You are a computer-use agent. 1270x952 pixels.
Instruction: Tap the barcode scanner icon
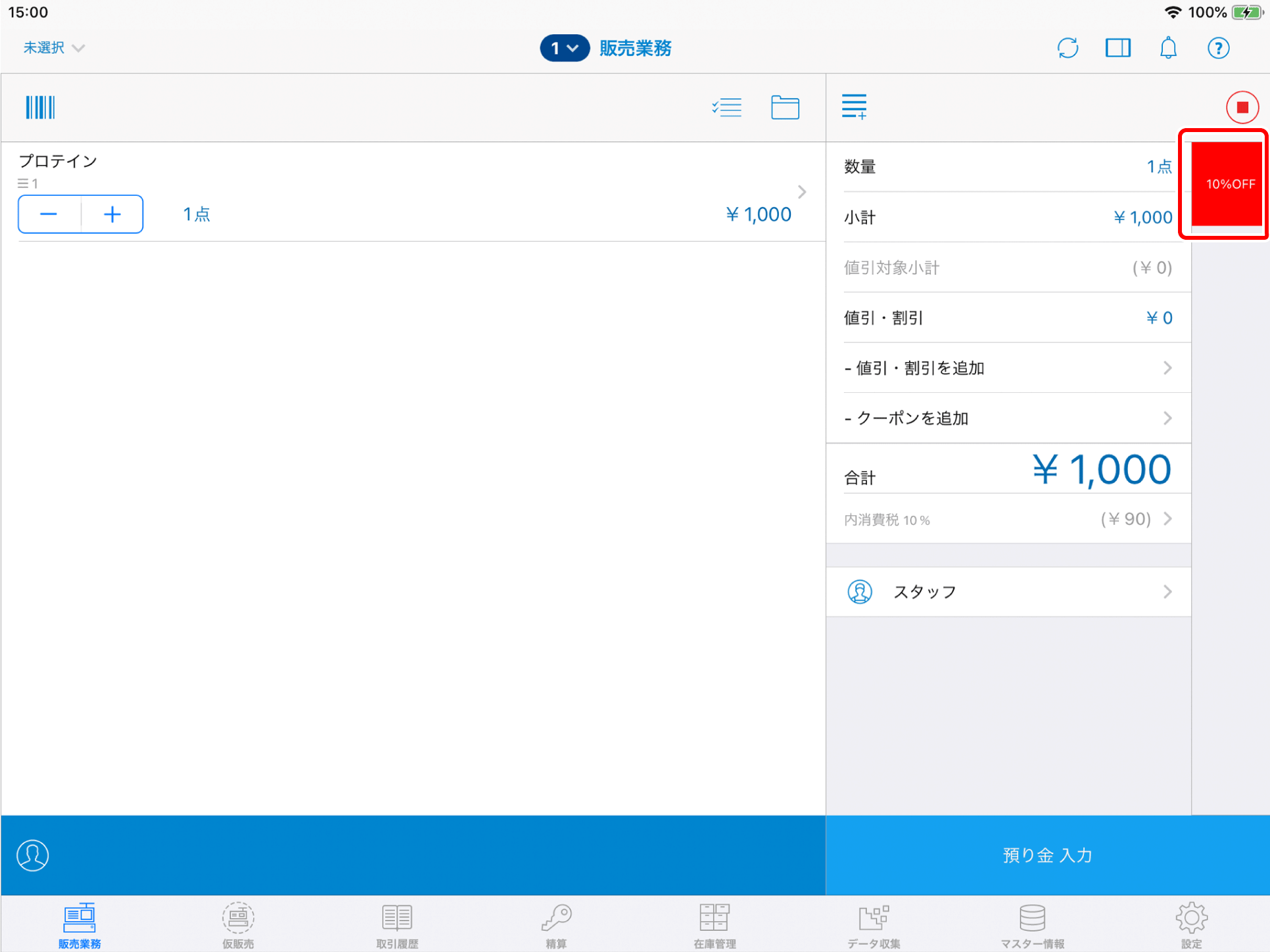tap(40, 107)
